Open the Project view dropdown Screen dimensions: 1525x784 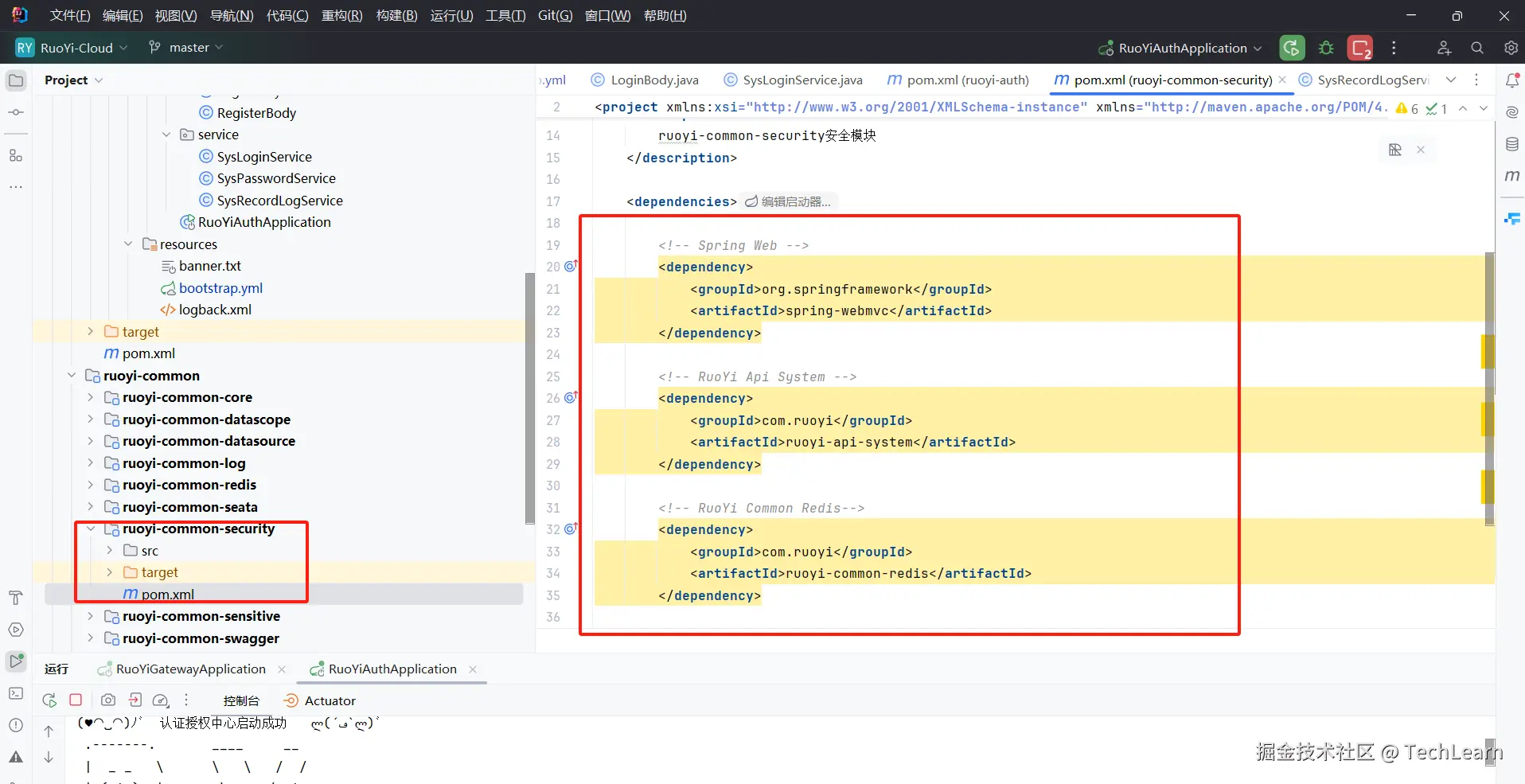click(74, 80)
